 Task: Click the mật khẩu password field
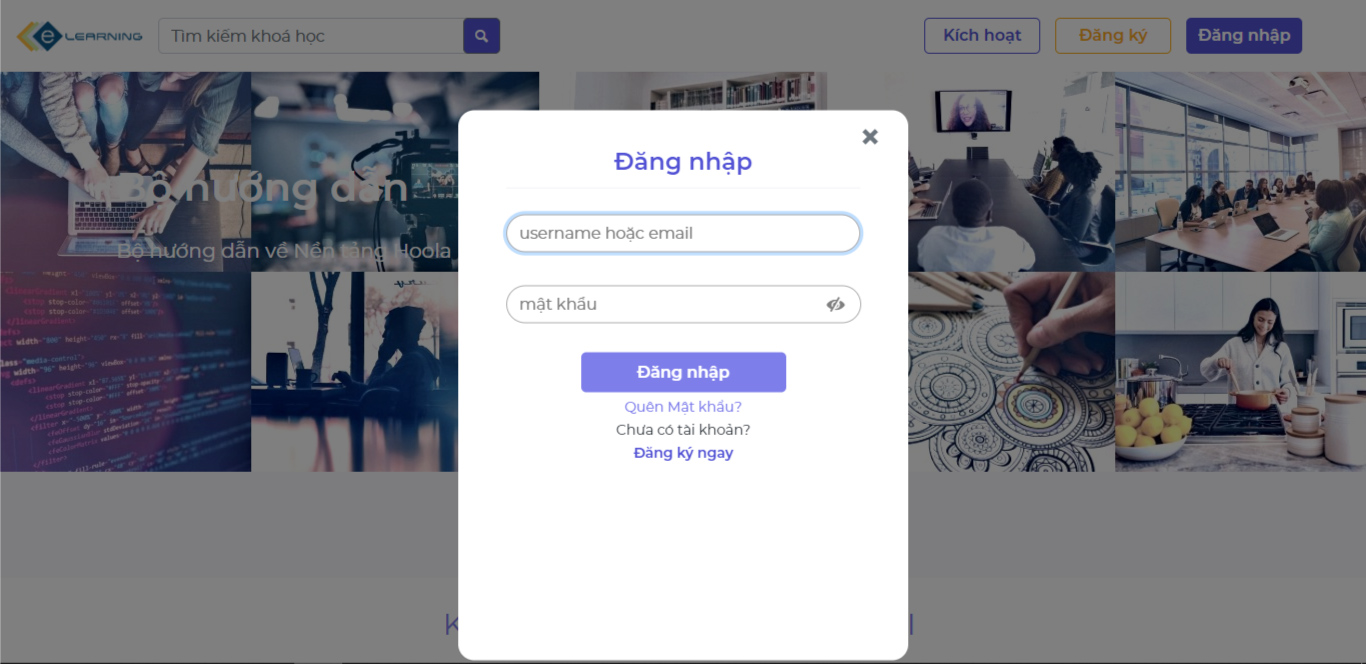click(x=683, y=304)
